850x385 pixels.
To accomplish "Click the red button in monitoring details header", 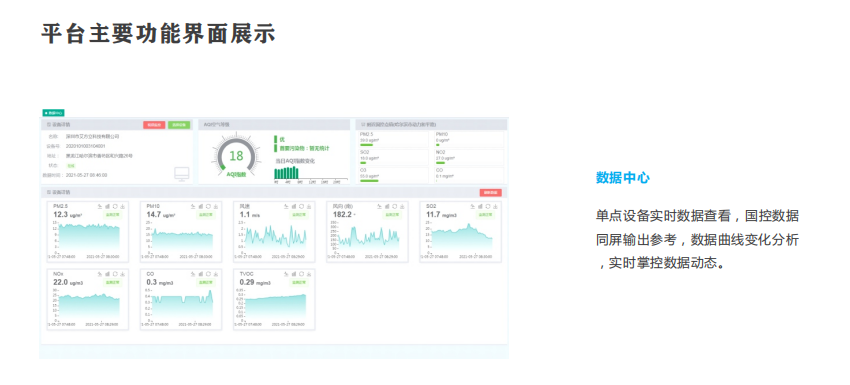I will (x=491, y=192).
